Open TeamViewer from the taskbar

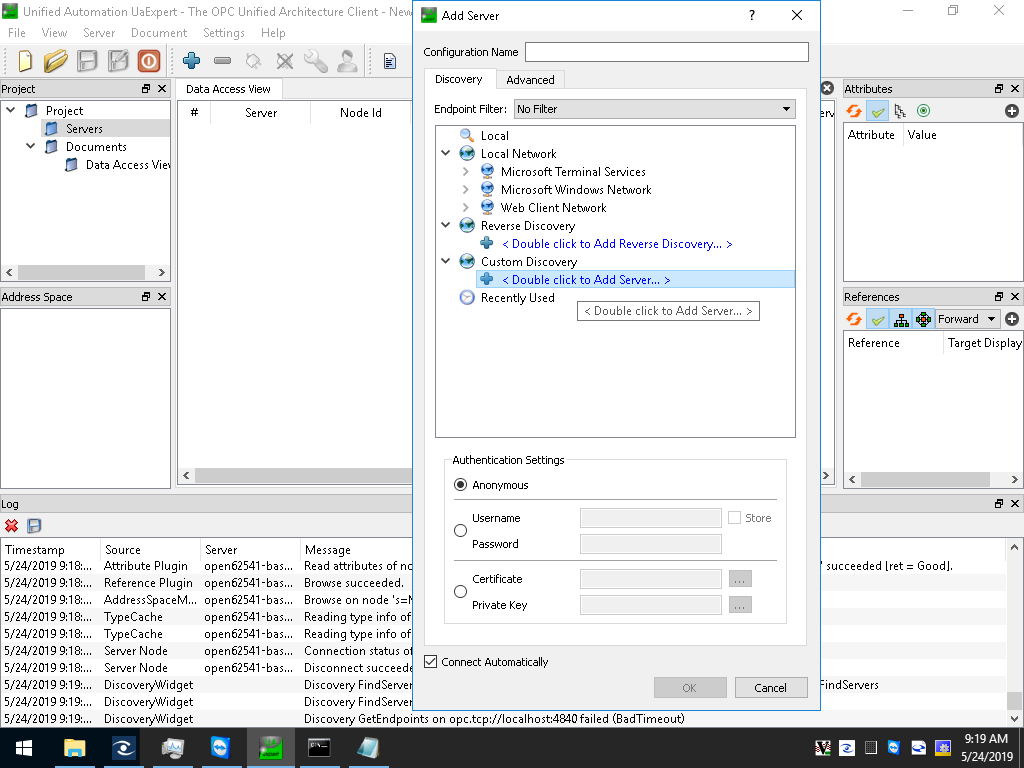coord(221,748)
